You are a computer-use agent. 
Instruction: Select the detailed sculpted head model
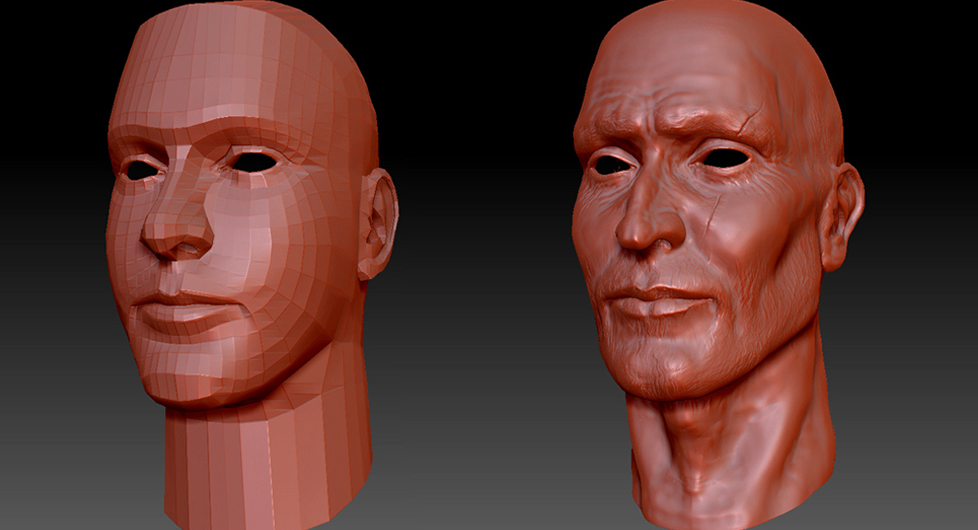coord(717,265)
